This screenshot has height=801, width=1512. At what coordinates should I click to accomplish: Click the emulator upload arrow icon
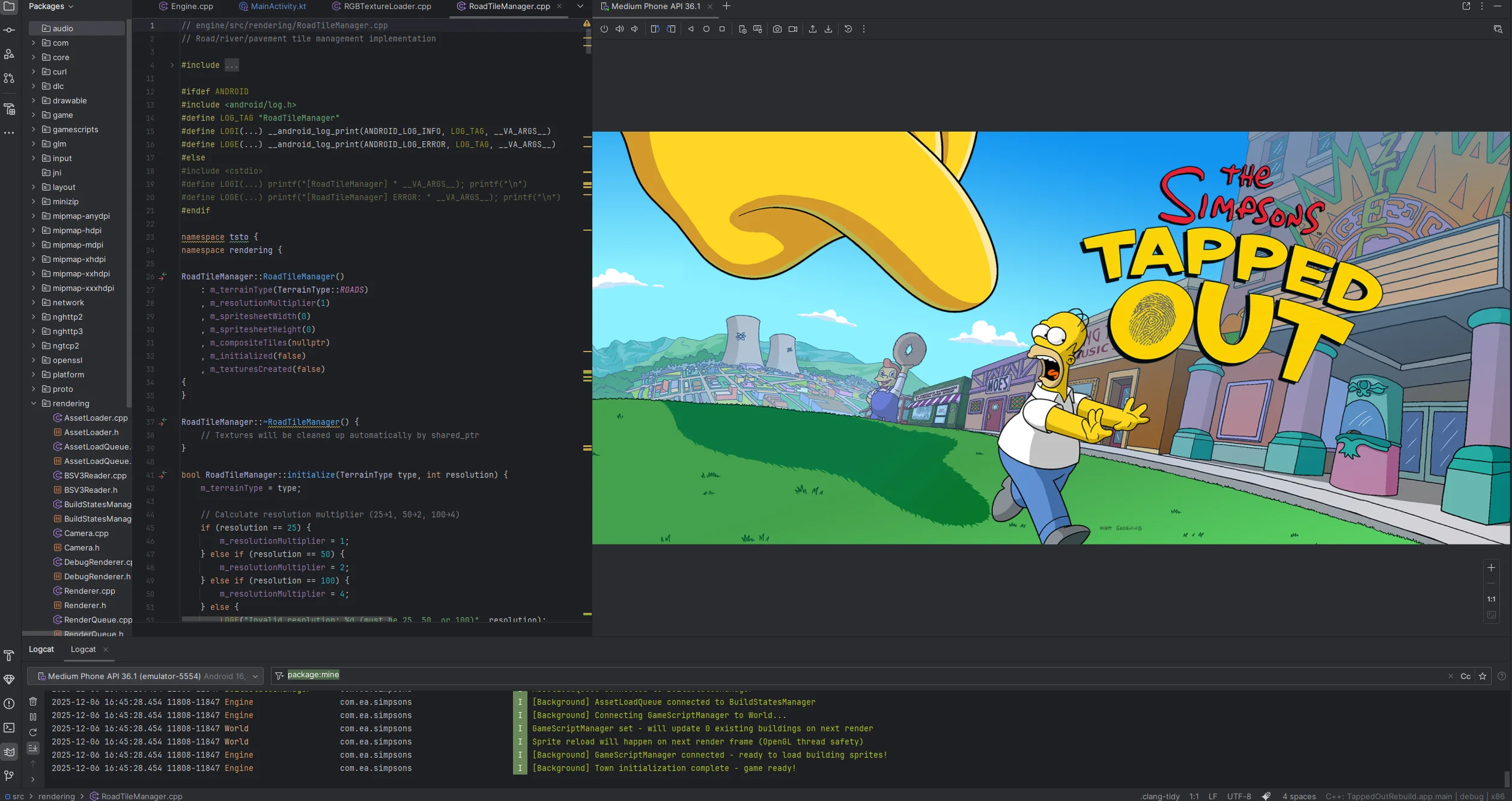[x=813, y=29]
